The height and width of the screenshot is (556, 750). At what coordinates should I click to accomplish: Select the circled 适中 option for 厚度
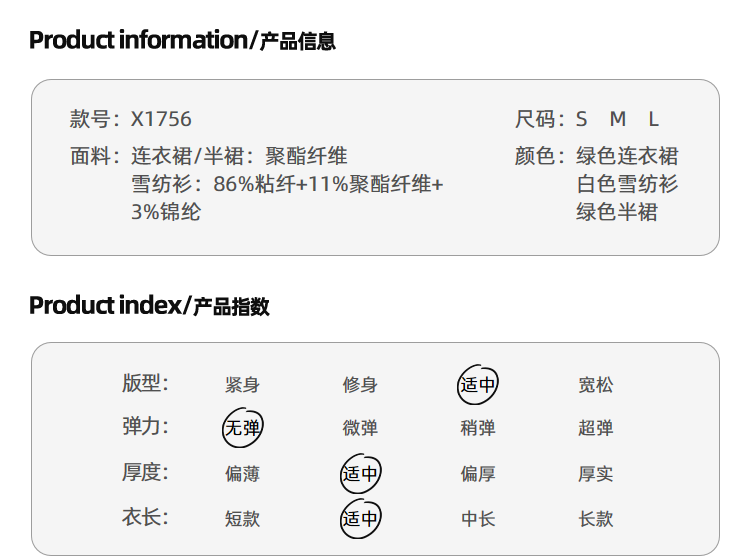pyautogui.click(x=360, y=474)
